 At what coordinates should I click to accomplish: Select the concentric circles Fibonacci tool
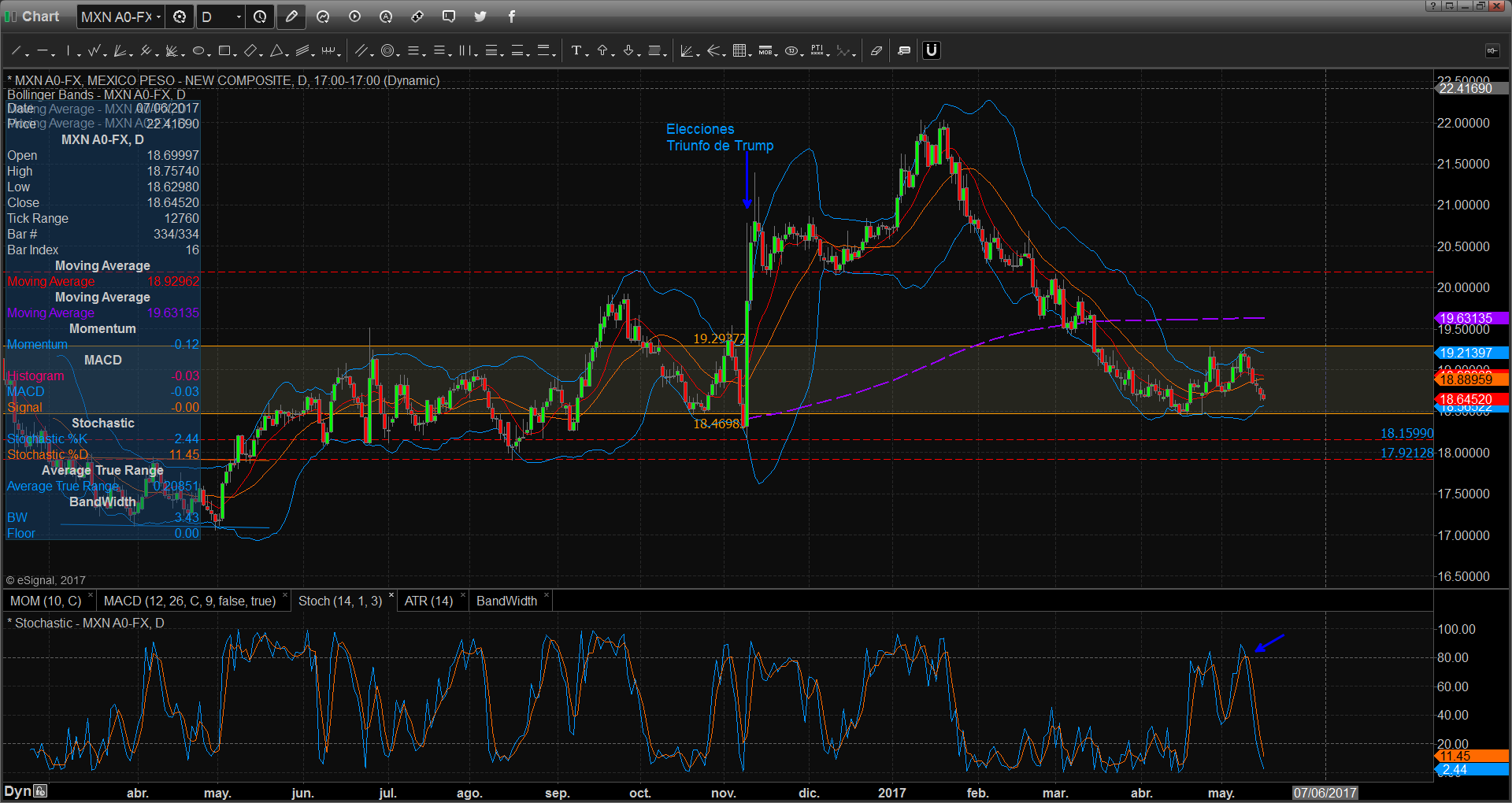click(387, 51)
